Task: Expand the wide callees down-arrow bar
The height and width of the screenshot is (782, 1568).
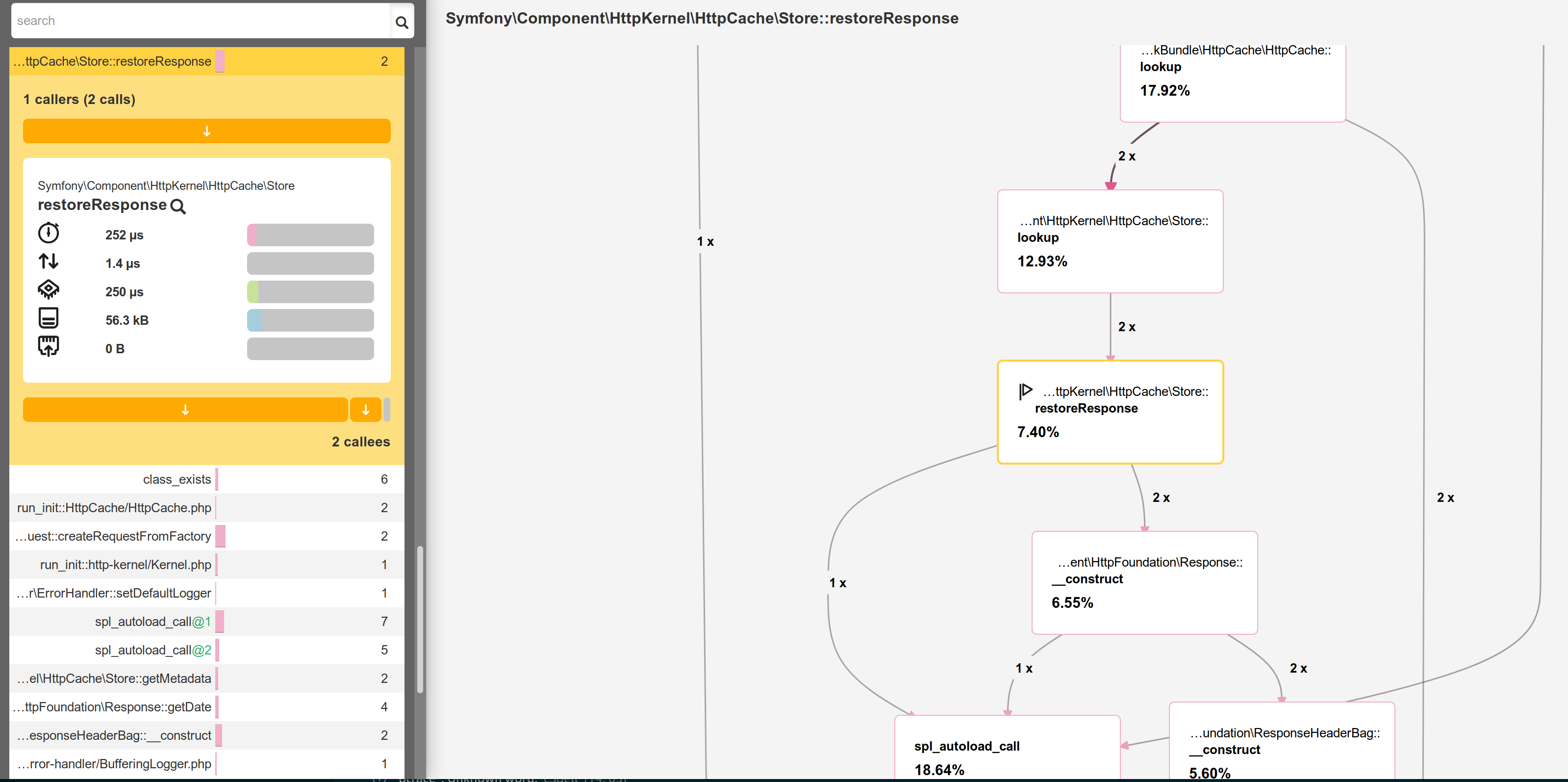Action: (186, 409)
